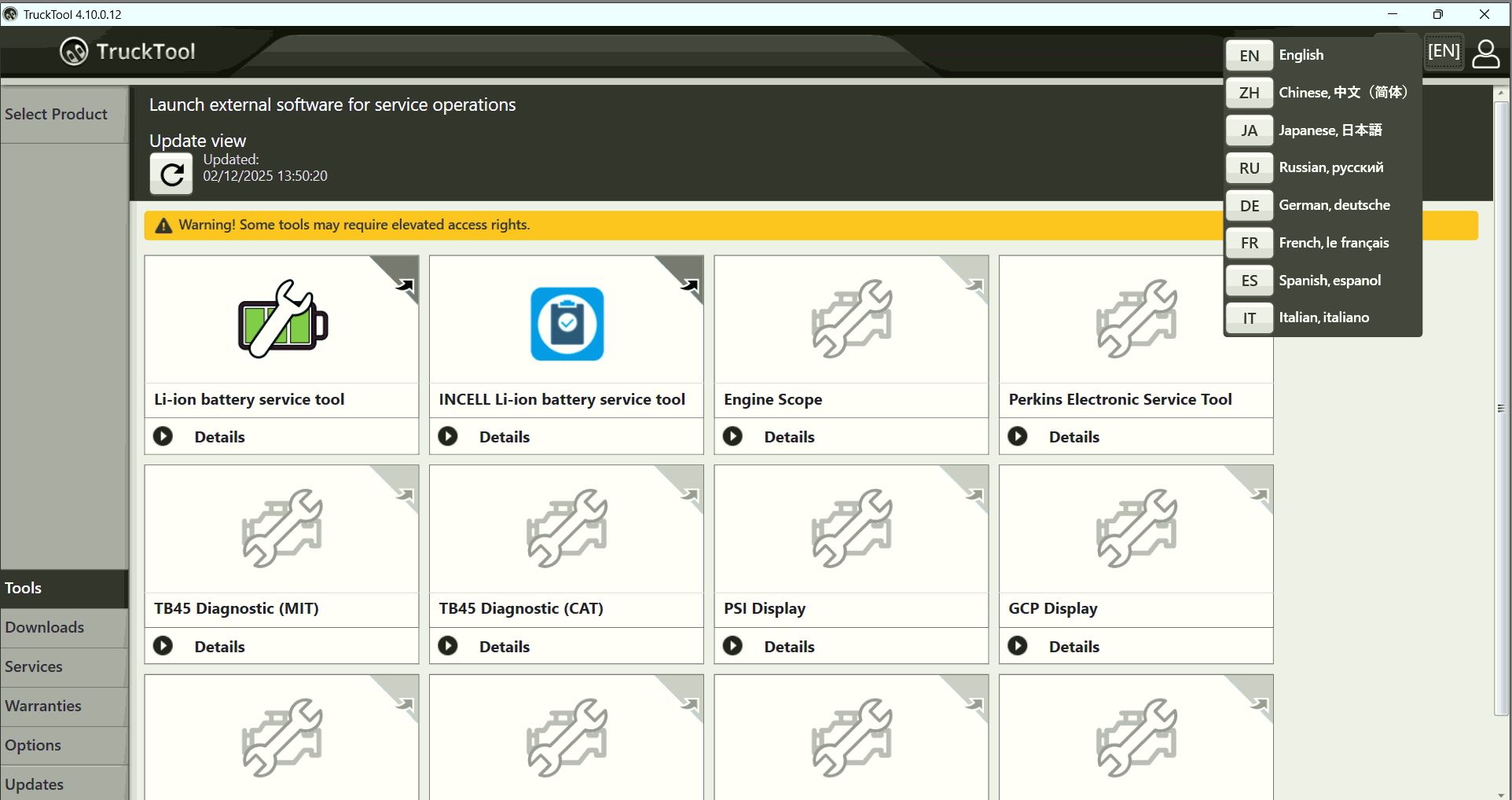Select the DE language badge
This screenshot has width=1512, height=800.
click(1249, 206)
